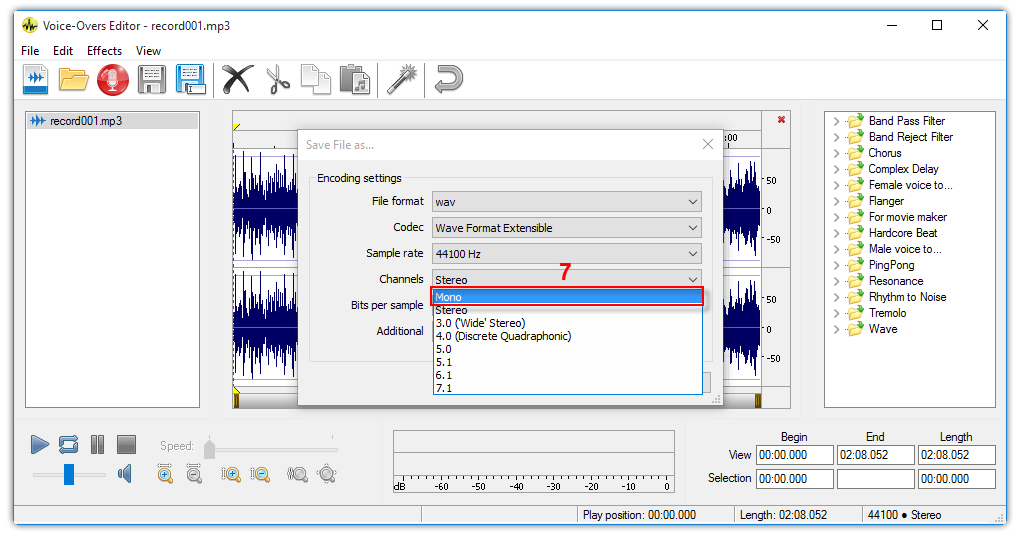1020x535 pixels.
Task: Select the Tremolo effect item
Action: [887, 313]
